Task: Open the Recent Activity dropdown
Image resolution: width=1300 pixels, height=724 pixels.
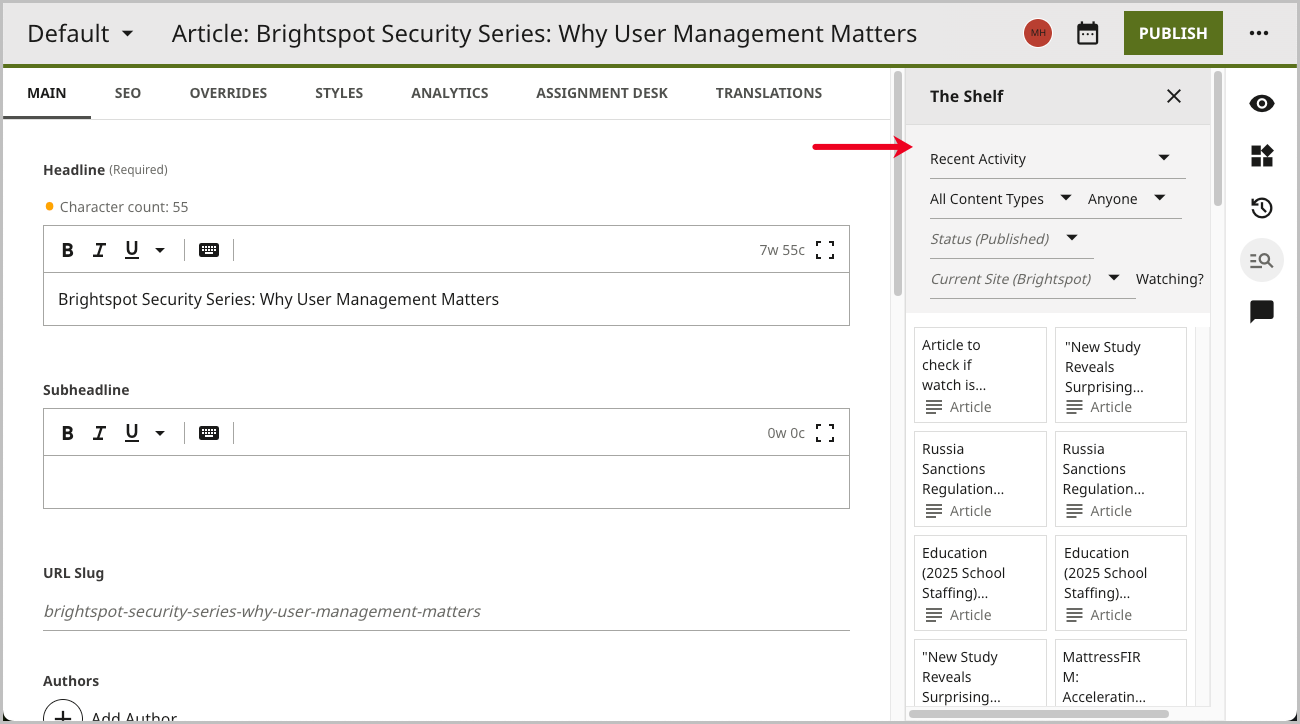Action: coord(1057,159)
